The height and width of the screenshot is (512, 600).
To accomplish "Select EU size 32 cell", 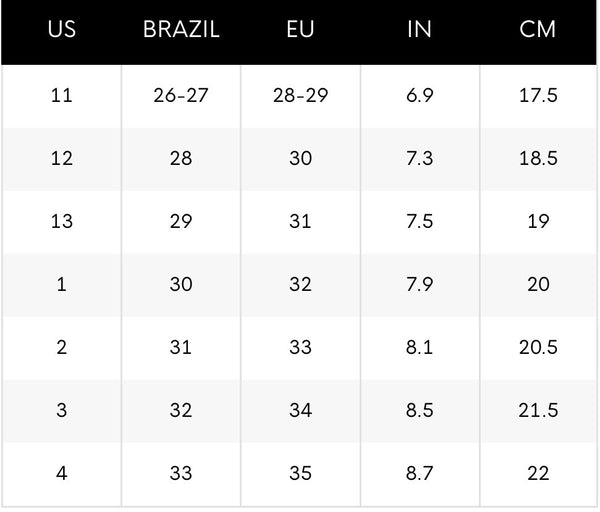I will [300, 284].
